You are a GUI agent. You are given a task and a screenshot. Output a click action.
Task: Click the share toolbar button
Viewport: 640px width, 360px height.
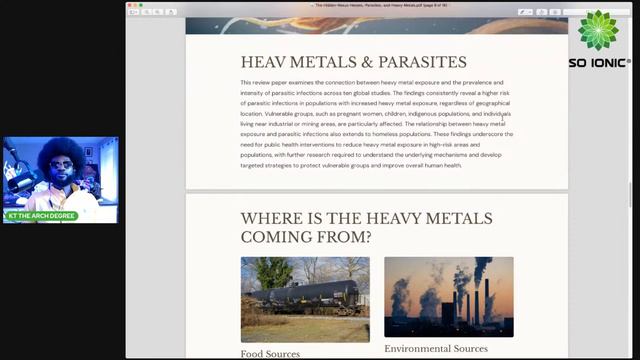coord(171,12)
